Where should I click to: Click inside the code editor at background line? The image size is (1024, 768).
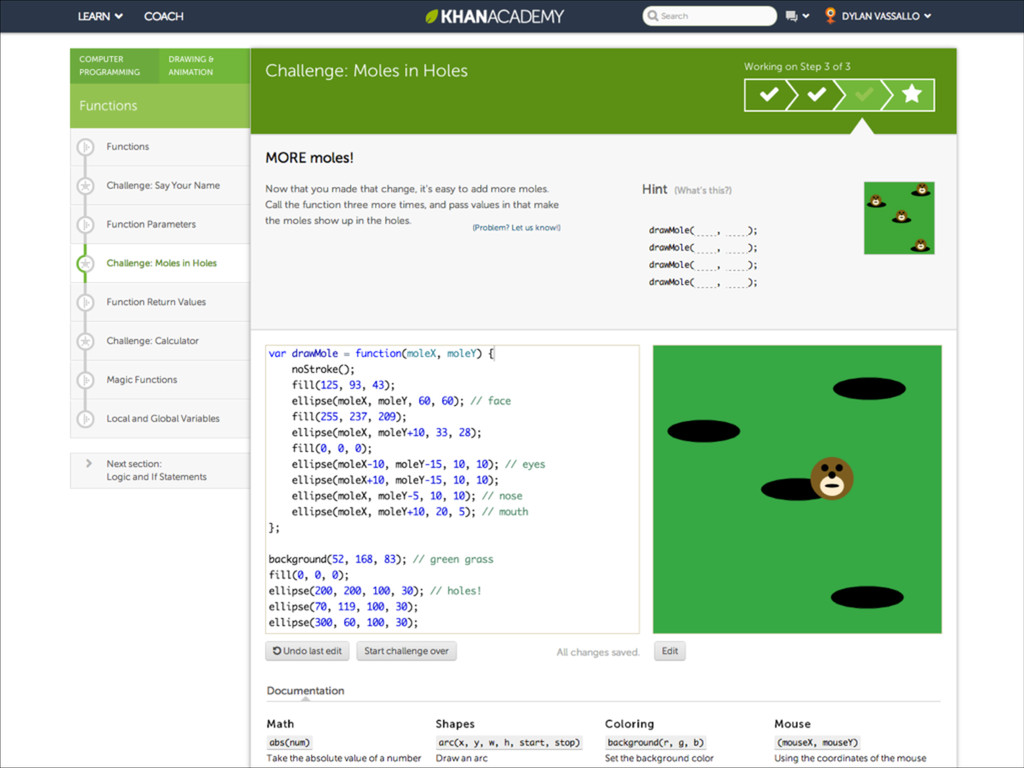tap(381, 559)
